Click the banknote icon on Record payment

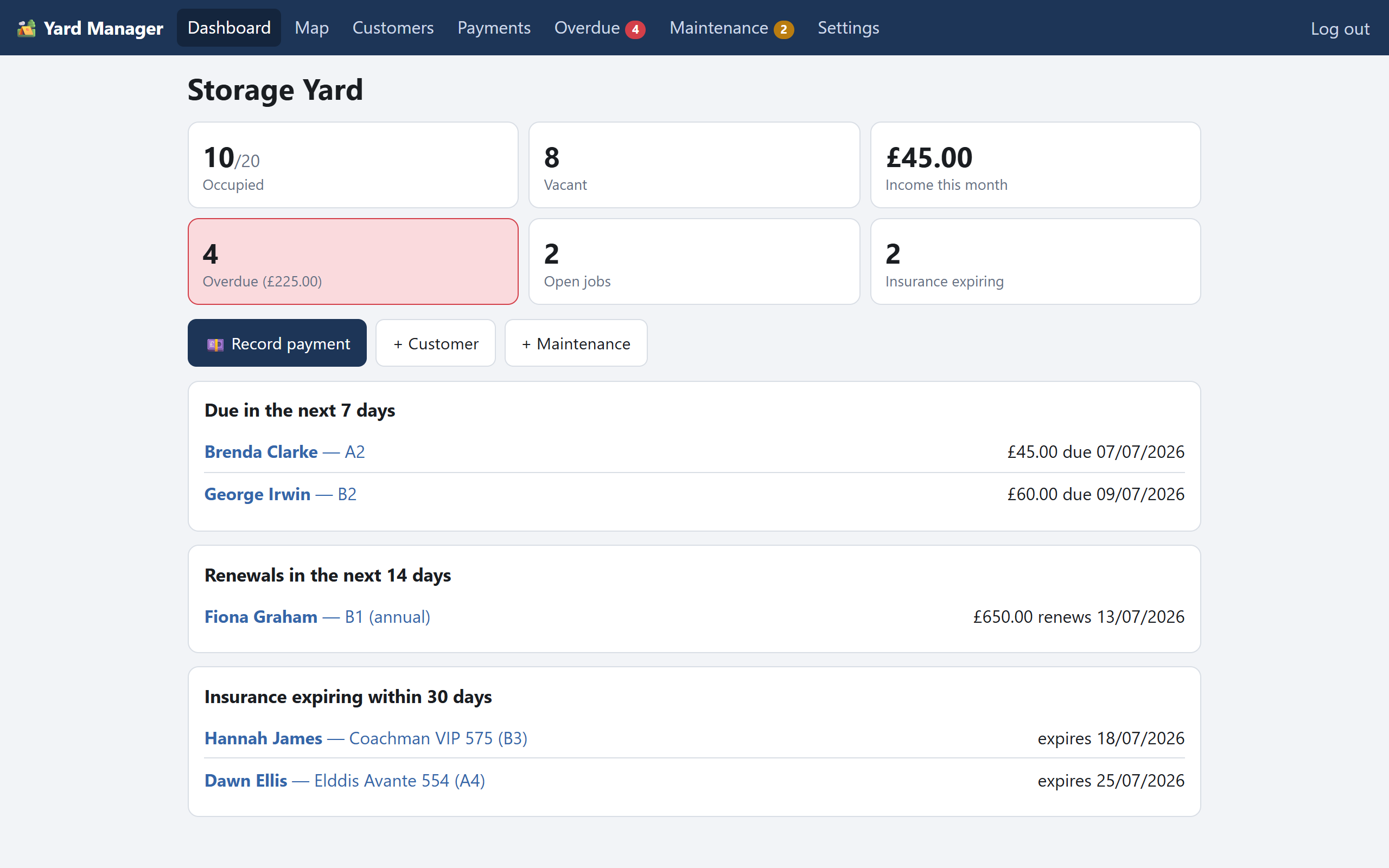[215, 344]
